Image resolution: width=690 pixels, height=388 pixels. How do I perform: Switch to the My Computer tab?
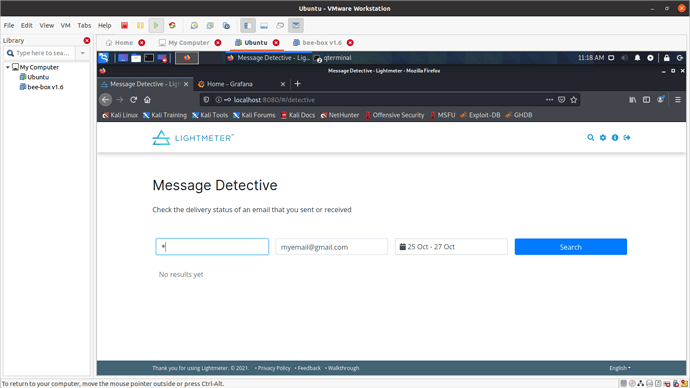point(184,43)
